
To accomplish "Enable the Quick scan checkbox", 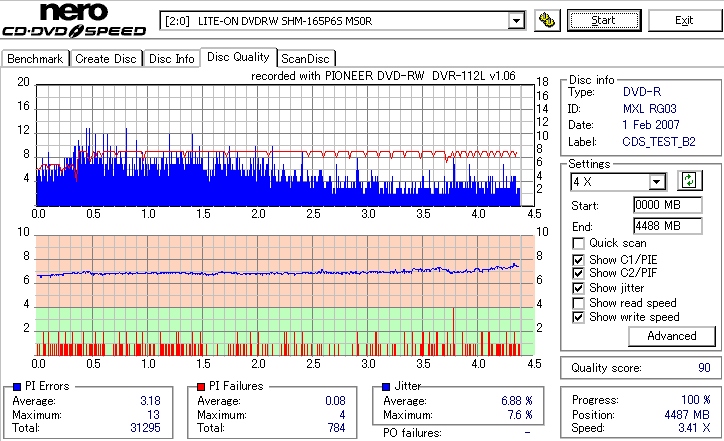I will [578, 243].
